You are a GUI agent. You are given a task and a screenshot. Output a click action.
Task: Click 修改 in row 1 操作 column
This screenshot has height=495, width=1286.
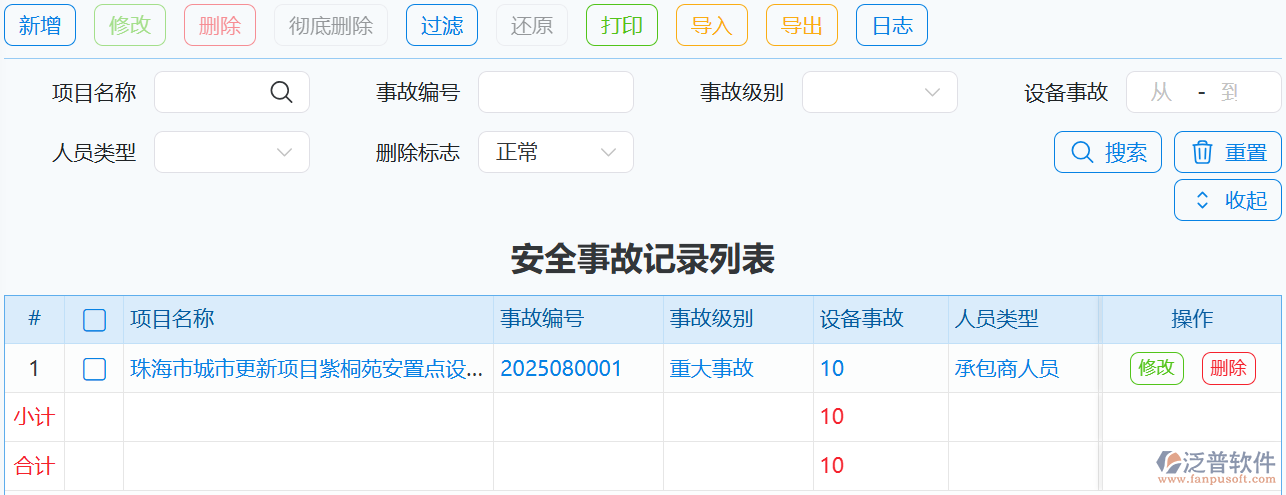click(1157, 368)
